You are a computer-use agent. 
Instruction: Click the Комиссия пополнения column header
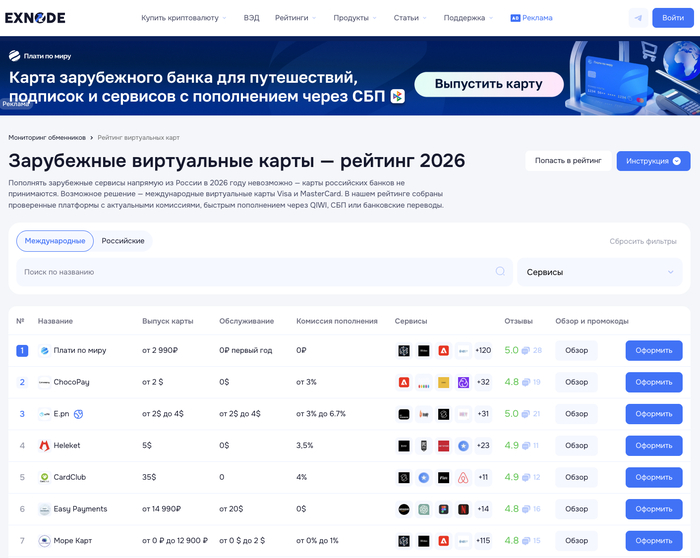337,321
